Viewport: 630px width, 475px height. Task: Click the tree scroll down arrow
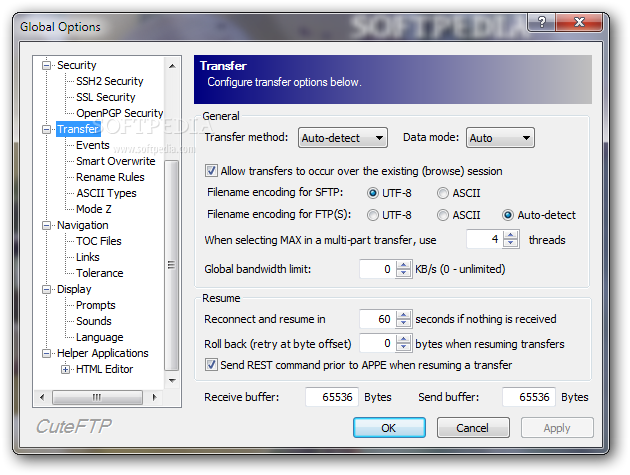(x=172, y=380)
